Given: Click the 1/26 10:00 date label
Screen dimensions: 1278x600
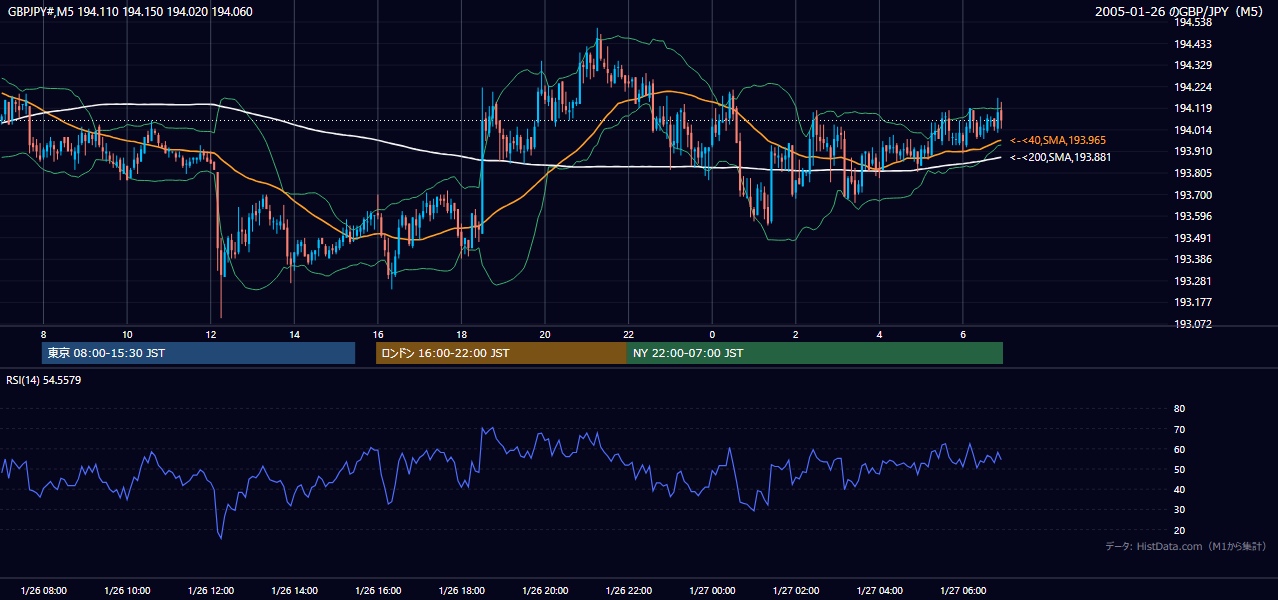Looking at the screenshot, I should coord(127,591).
